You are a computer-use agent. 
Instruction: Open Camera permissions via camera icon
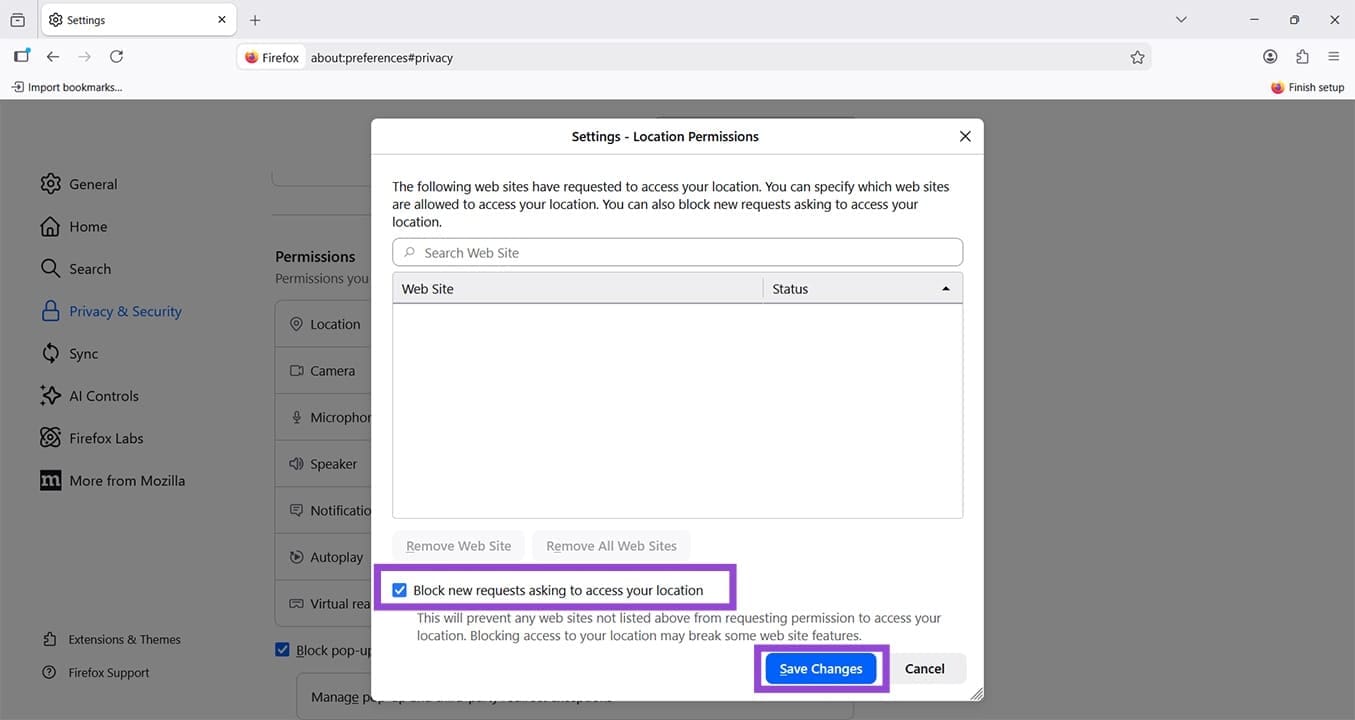(295, 370)
